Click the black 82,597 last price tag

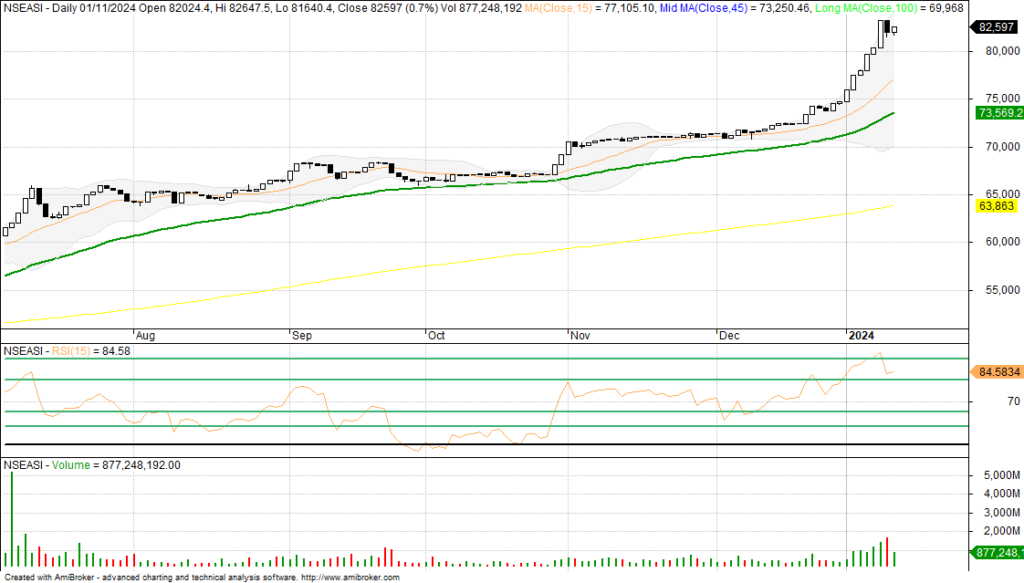click(x=992, y=27)
